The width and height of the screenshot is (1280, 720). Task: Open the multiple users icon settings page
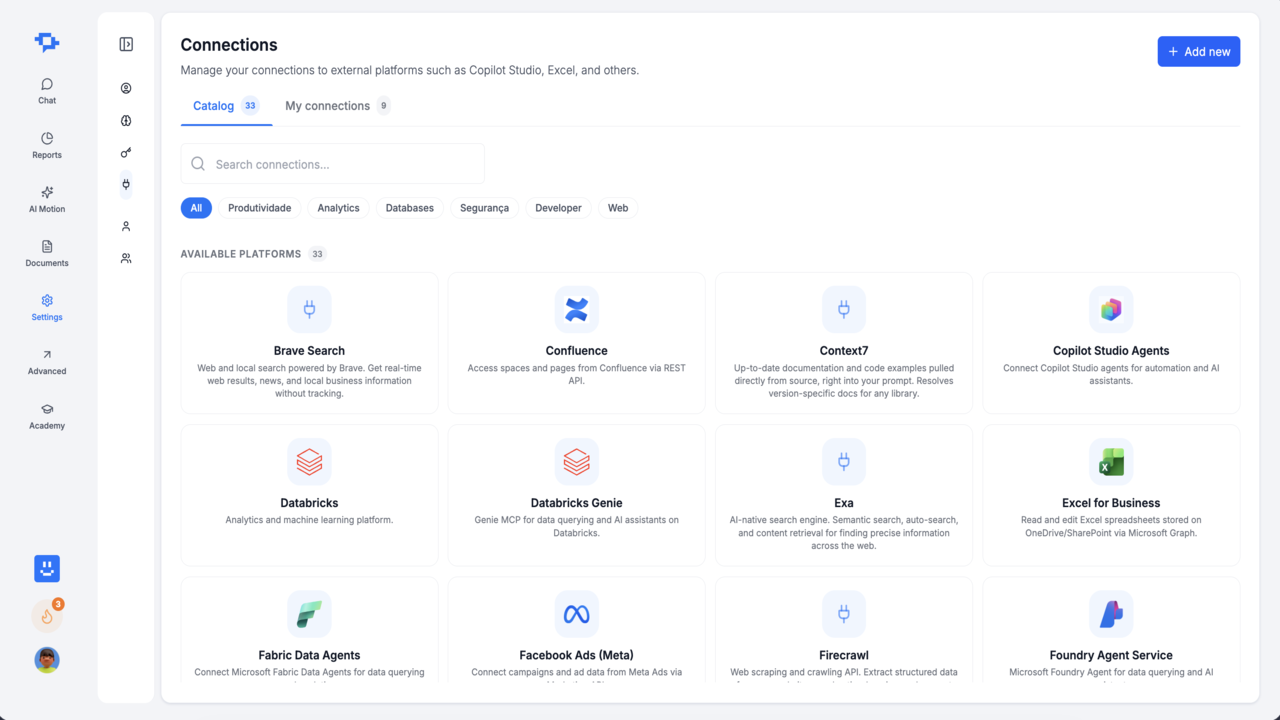(126, 258)
